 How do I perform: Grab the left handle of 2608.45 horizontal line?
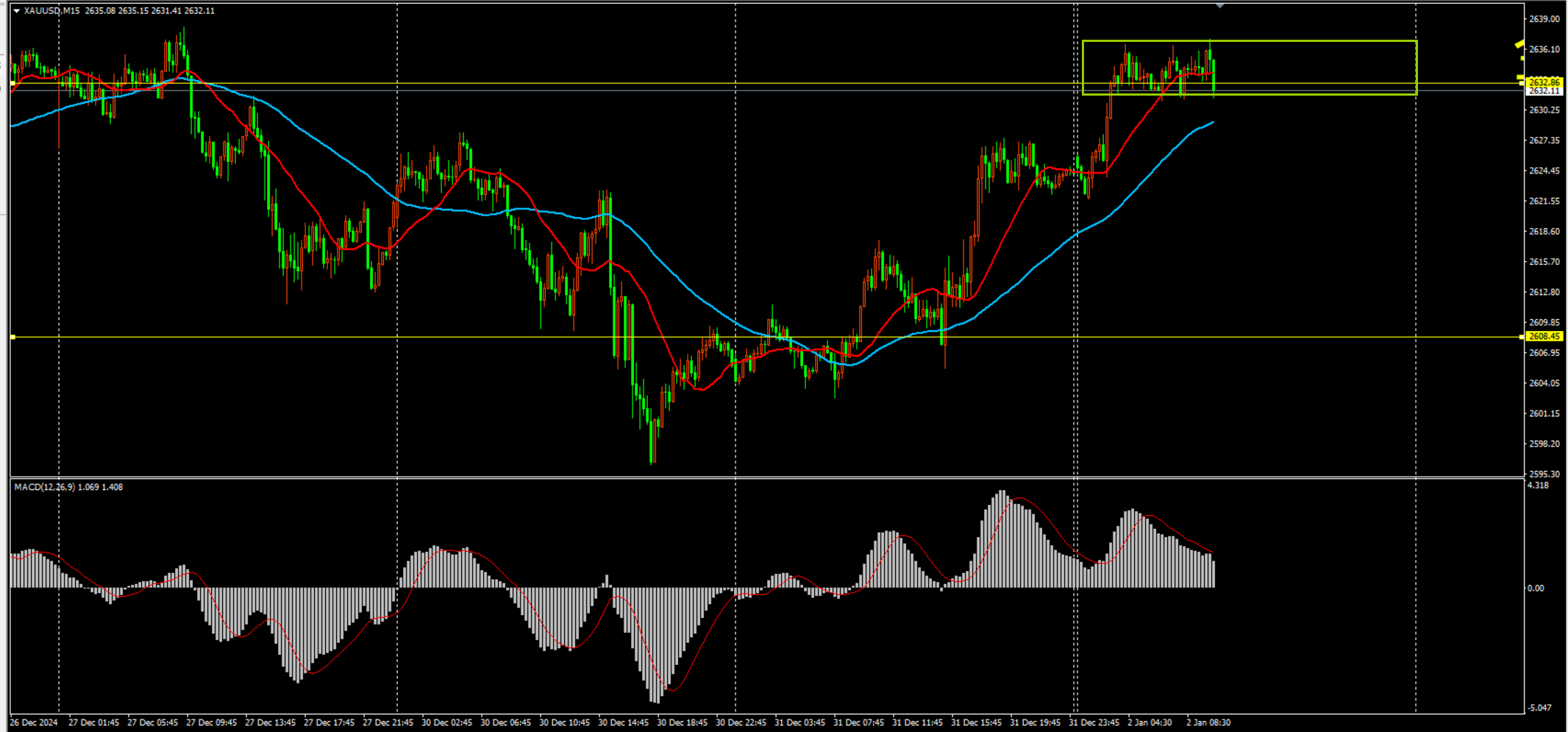(x=13, y=337)
